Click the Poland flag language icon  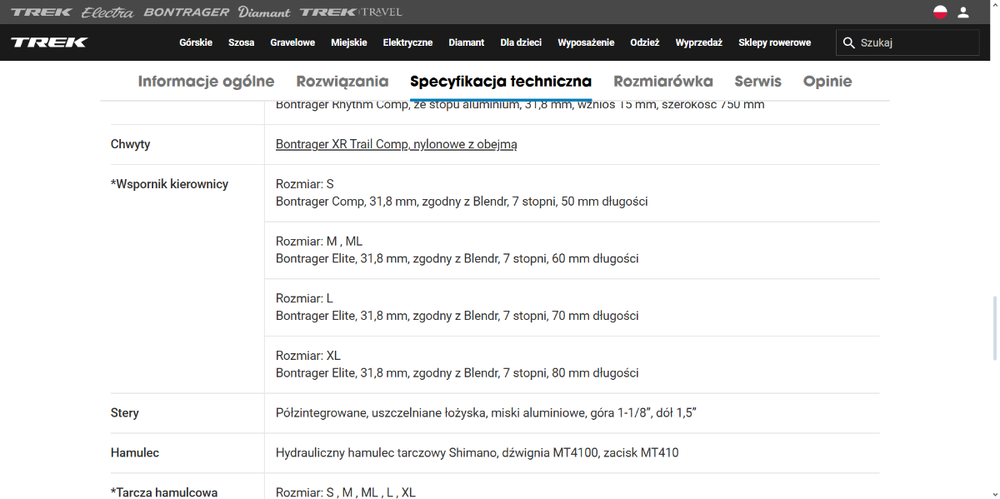(940, 12)
